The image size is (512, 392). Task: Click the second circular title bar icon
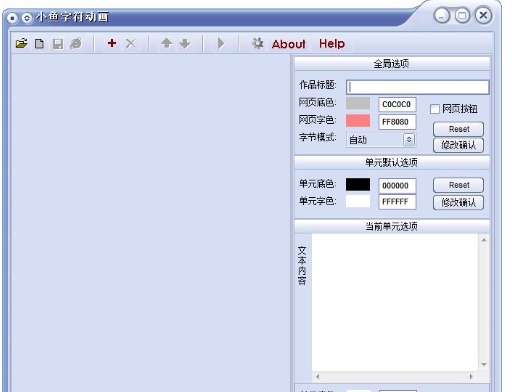coord(27,18)
